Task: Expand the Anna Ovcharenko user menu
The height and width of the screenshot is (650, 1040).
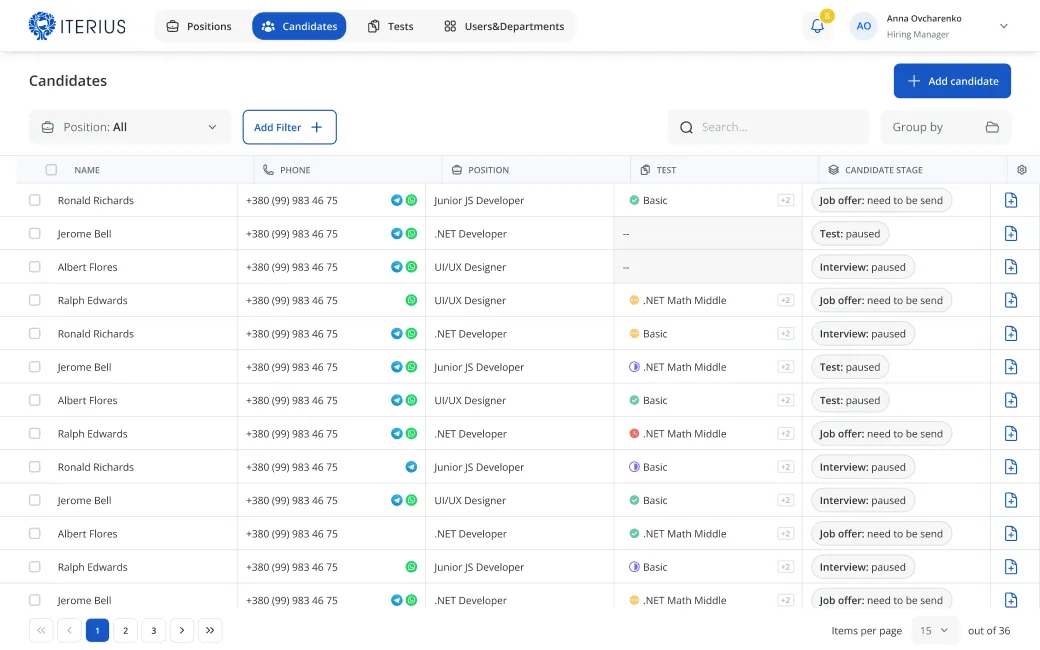Action: pyautogui.click(x=1003, y=27)
